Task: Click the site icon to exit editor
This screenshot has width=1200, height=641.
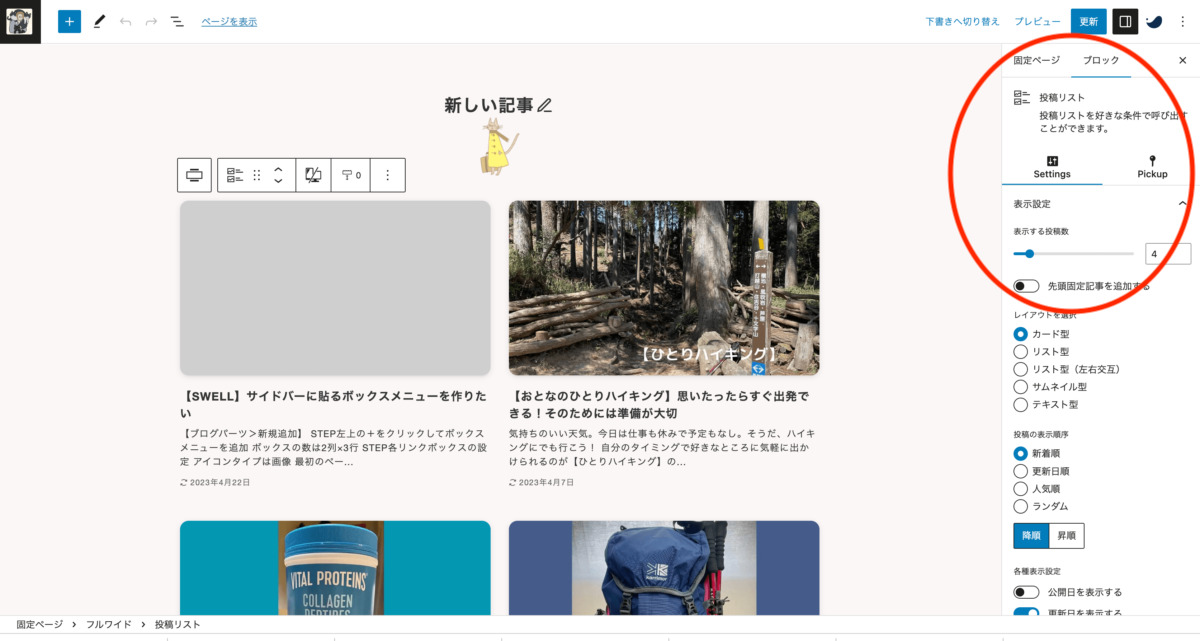Action: [x=20, y=21]
